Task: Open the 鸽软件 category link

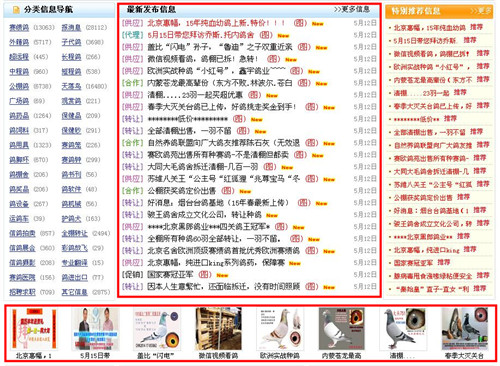Action: click(x=71, y=189)
